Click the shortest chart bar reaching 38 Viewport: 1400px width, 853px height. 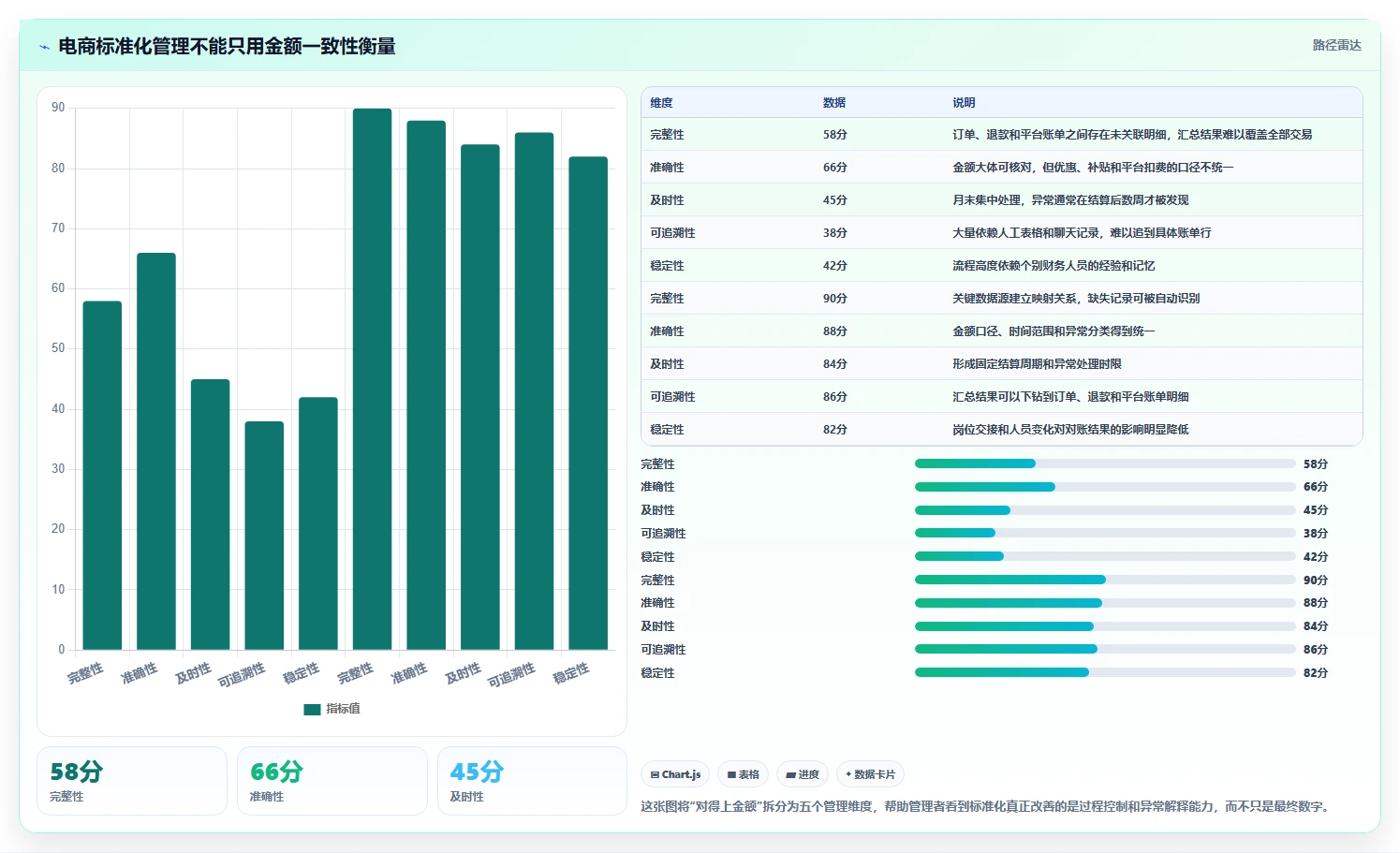point(264,536)
